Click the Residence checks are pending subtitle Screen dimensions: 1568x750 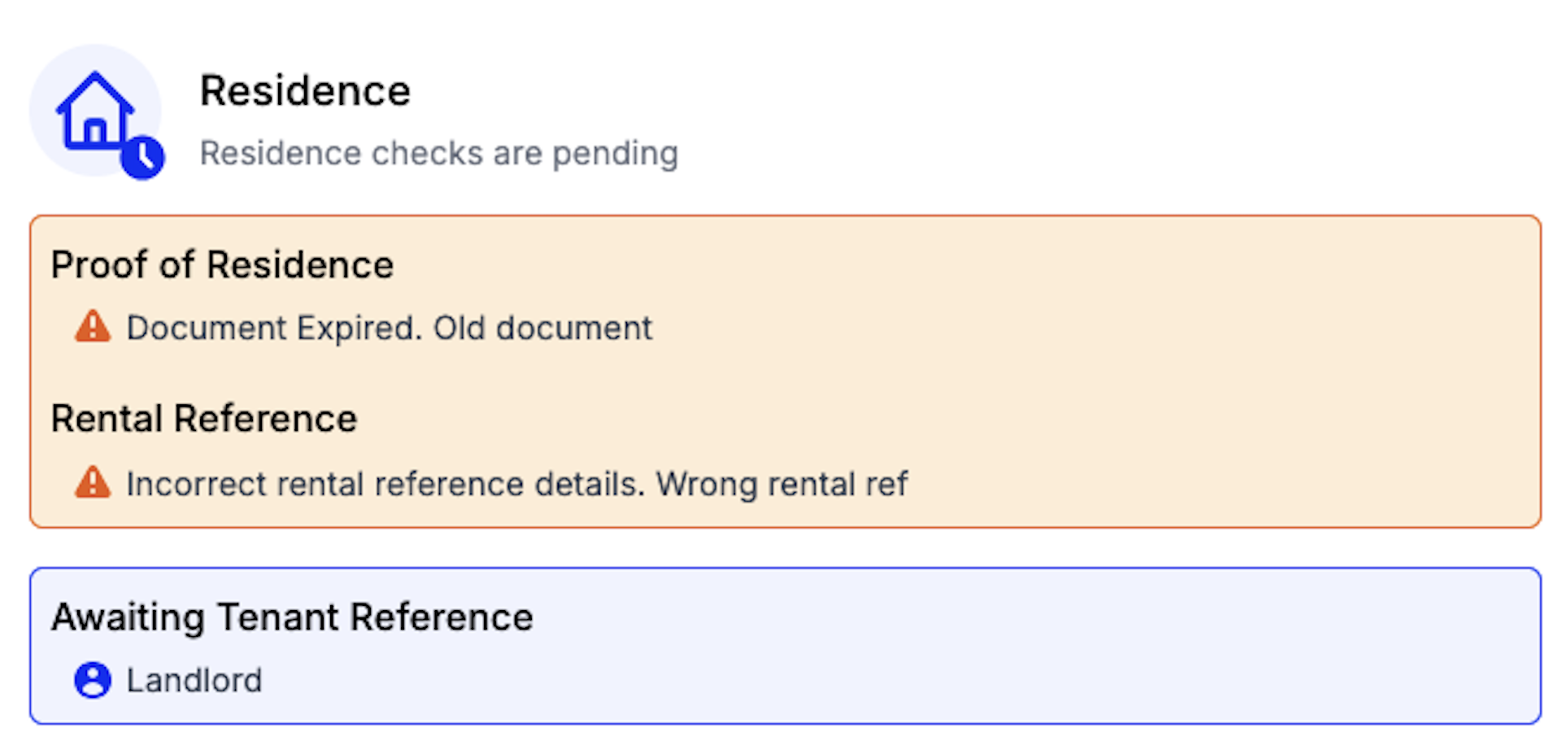(439, 153)
